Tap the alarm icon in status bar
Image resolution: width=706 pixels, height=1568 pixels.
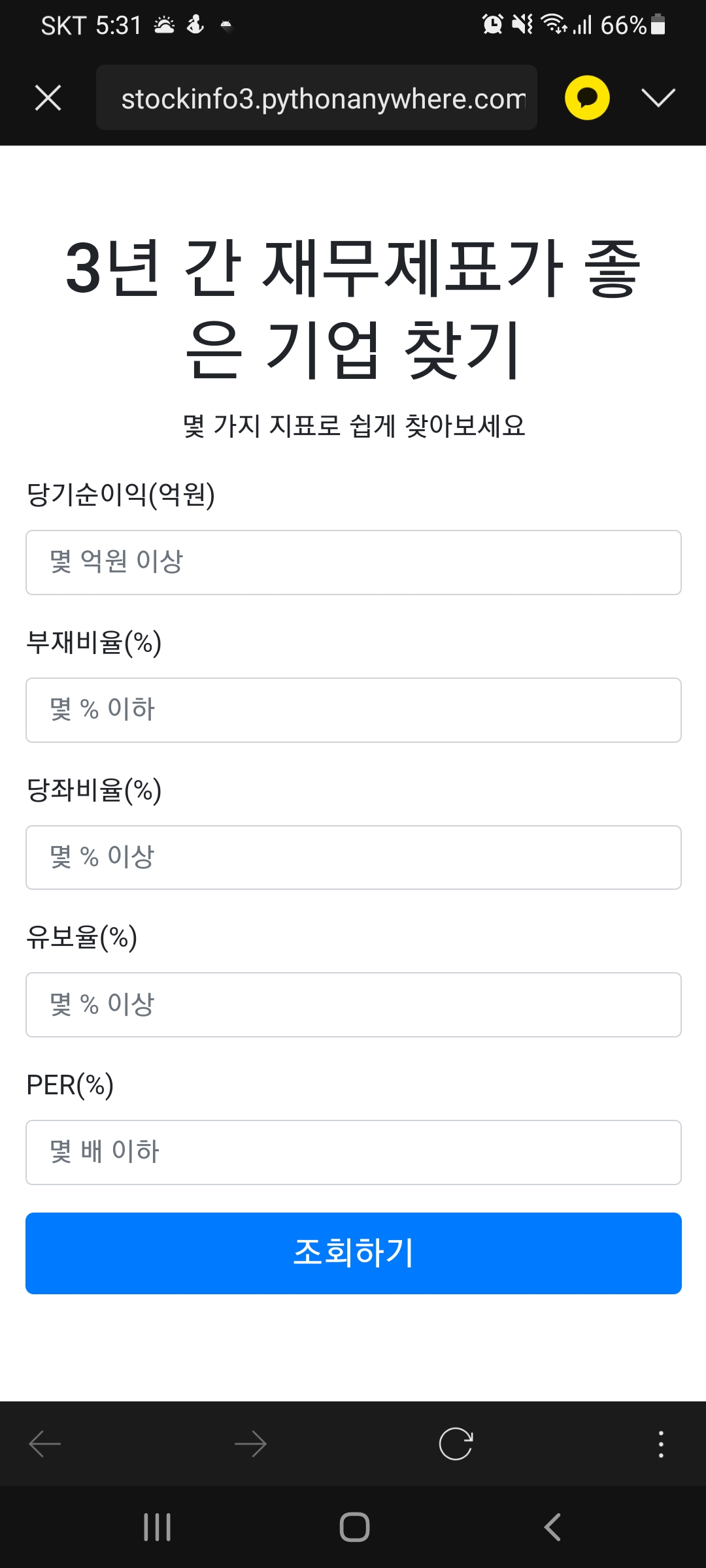tap(492, 25)
